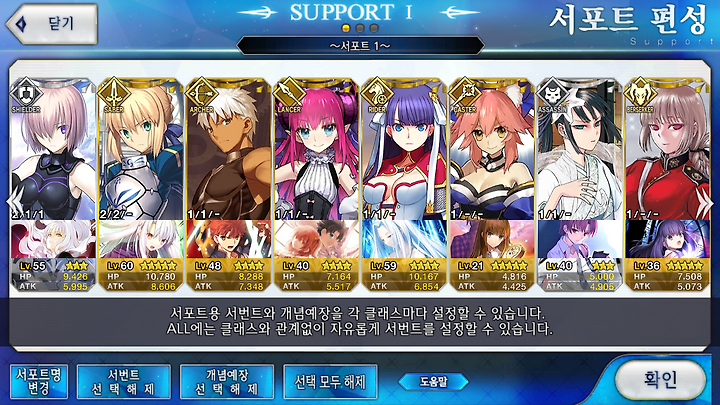The width and height of the screenshot is (720, 405).
Task: Click 개념예장 선택해제 button
Action: coord(227,382)
